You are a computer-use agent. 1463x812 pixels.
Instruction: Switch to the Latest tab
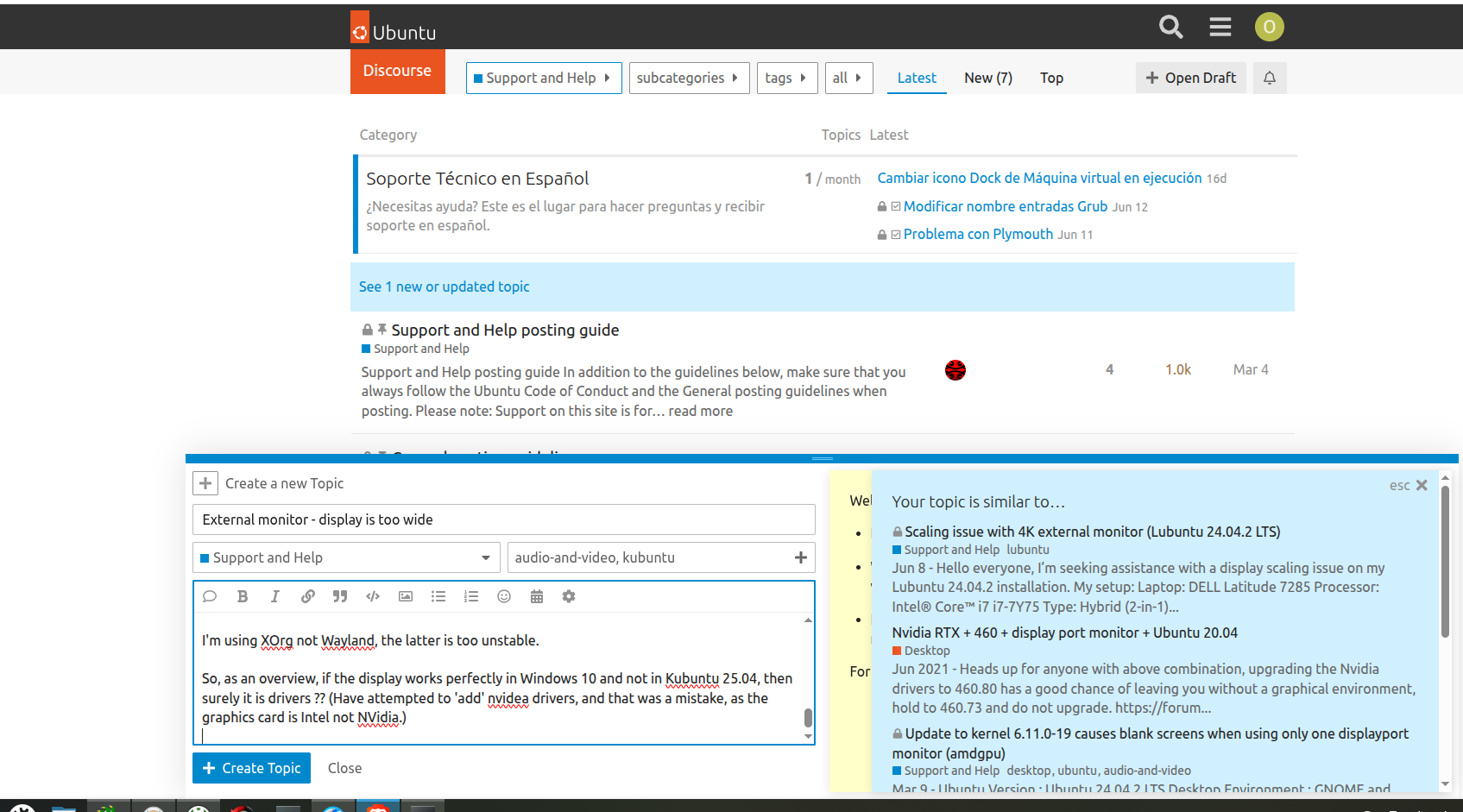[917, 78]
